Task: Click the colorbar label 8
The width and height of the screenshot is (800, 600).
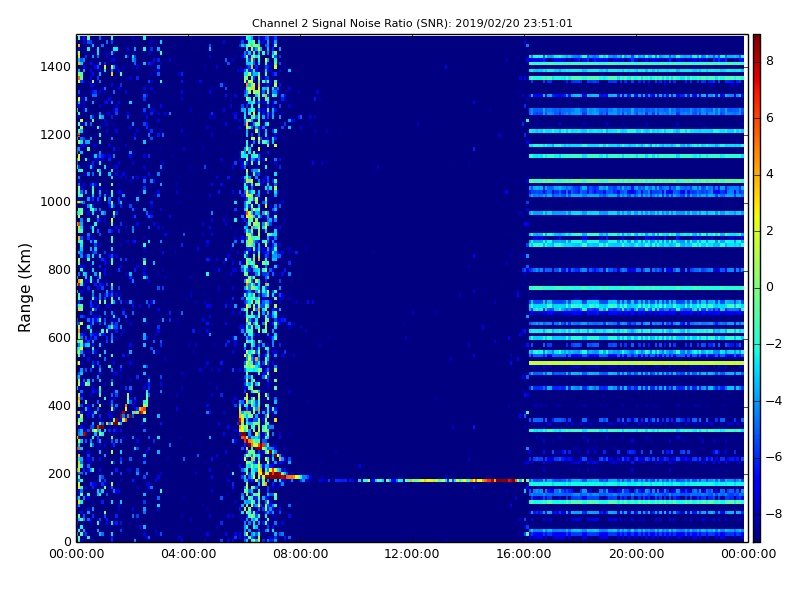Action: [x=770, y=61]
